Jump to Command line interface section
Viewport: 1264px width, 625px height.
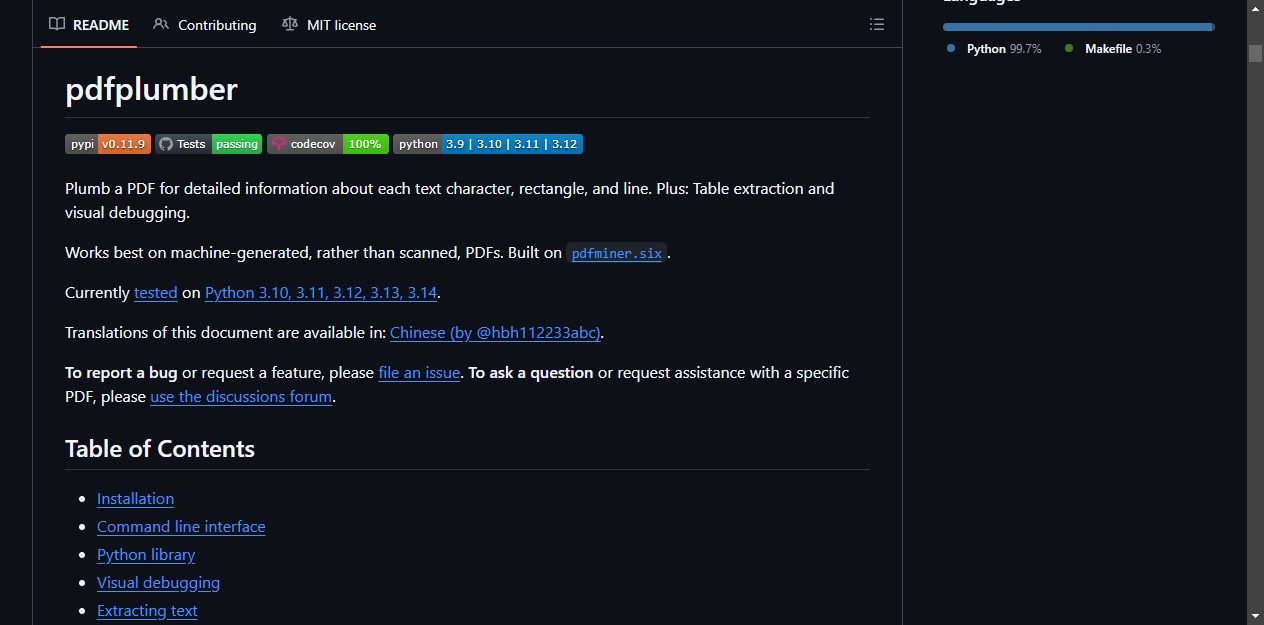181,527
